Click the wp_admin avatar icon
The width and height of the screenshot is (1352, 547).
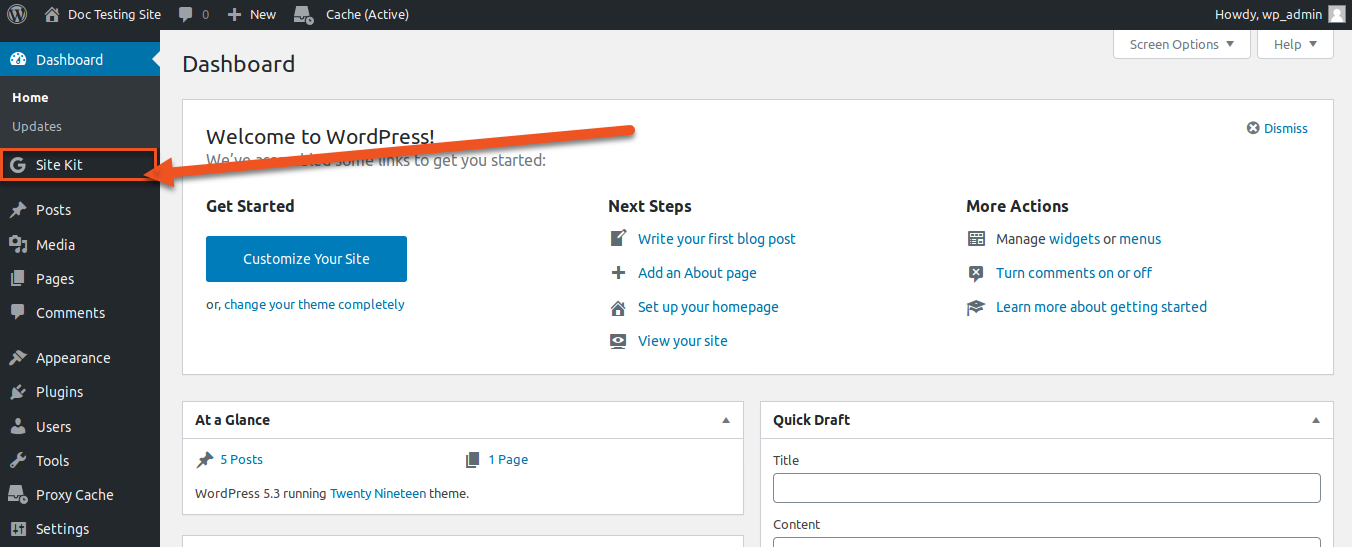click(1337, 14)
